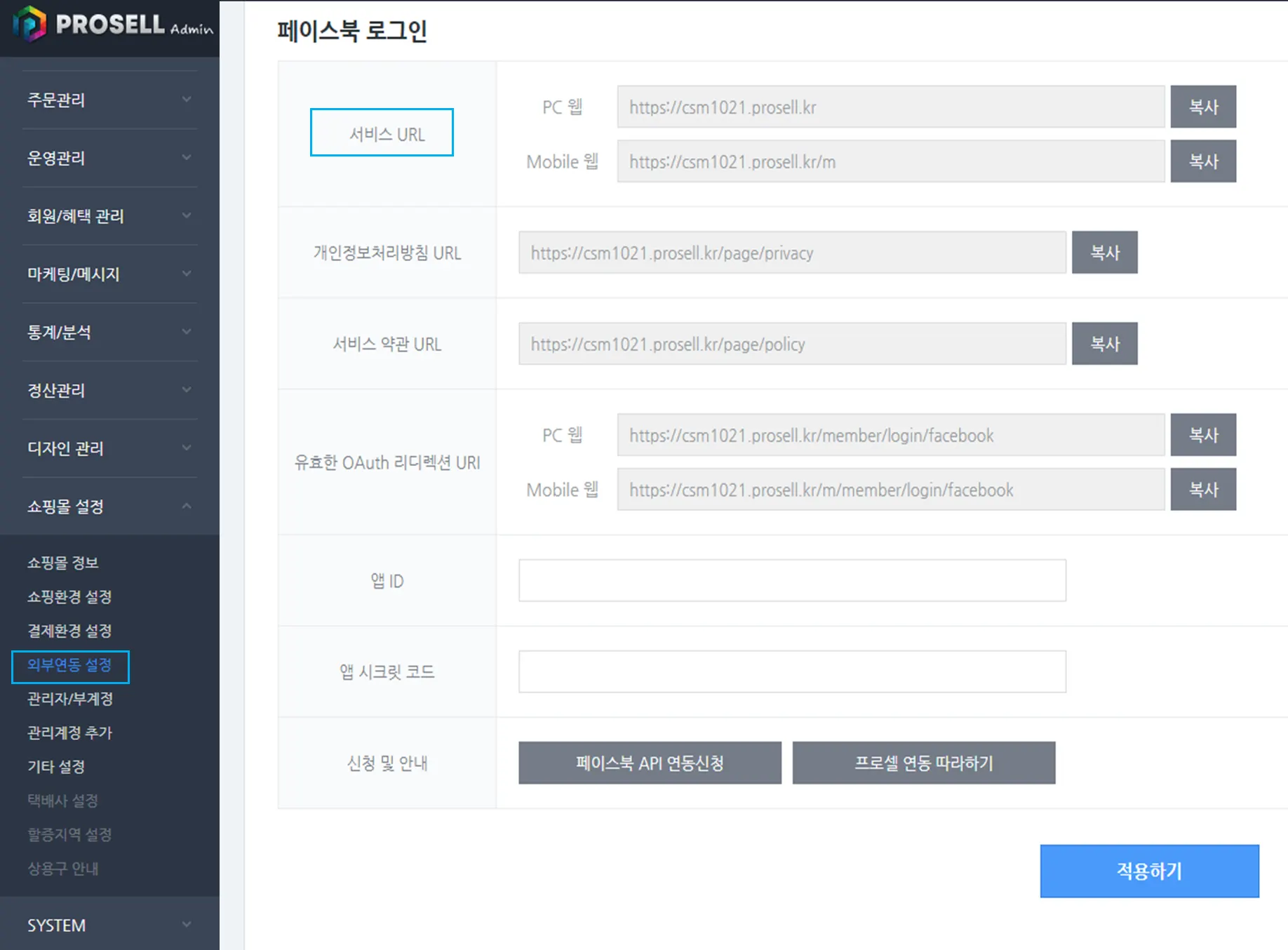Expand the 마케팅/메시지 menu
Viewport: 1288px width, 950px height.
109,274
